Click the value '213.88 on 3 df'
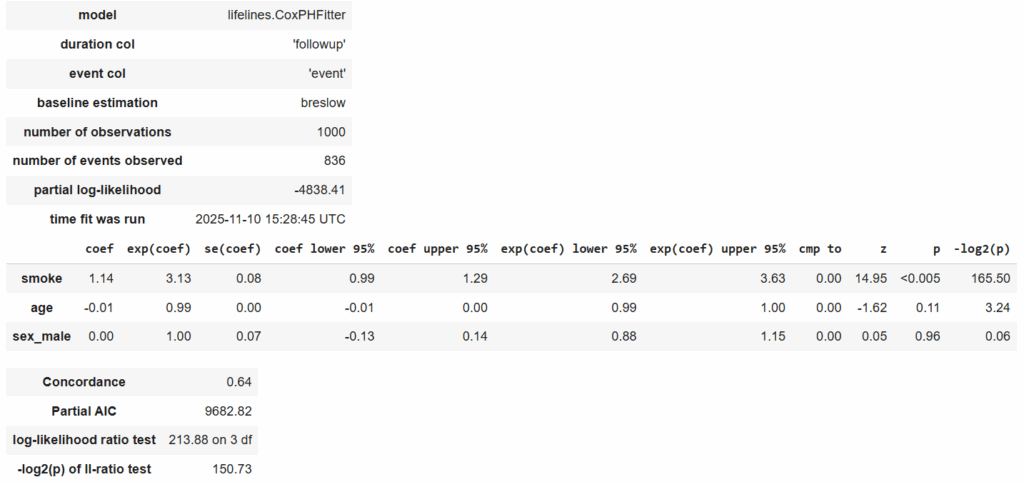This screenshot has height=482, width=1024. pyautogui.click(x=210, y=440)
